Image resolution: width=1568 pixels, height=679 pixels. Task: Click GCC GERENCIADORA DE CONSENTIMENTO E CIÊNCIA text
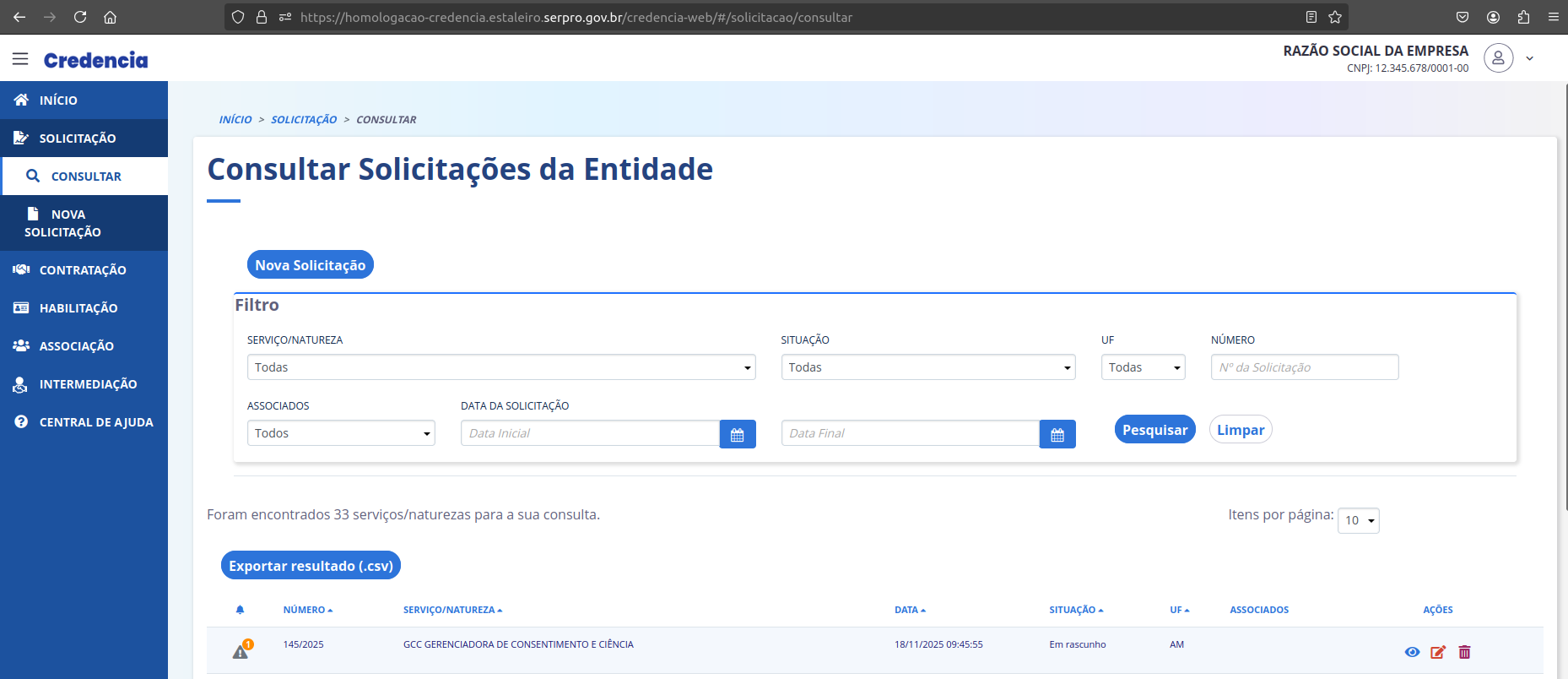click(518, 644)
